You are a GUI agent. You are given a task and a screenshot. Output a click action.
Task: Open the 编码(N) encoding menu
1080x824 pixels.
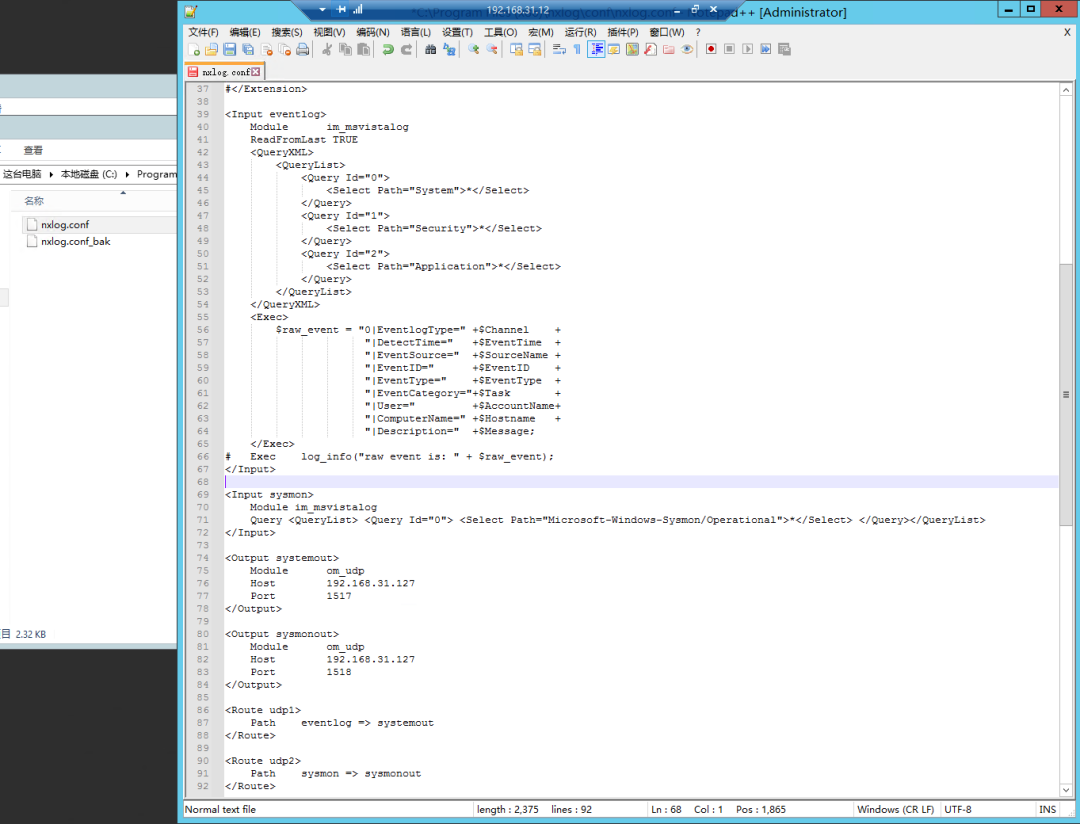pos(373,32)
